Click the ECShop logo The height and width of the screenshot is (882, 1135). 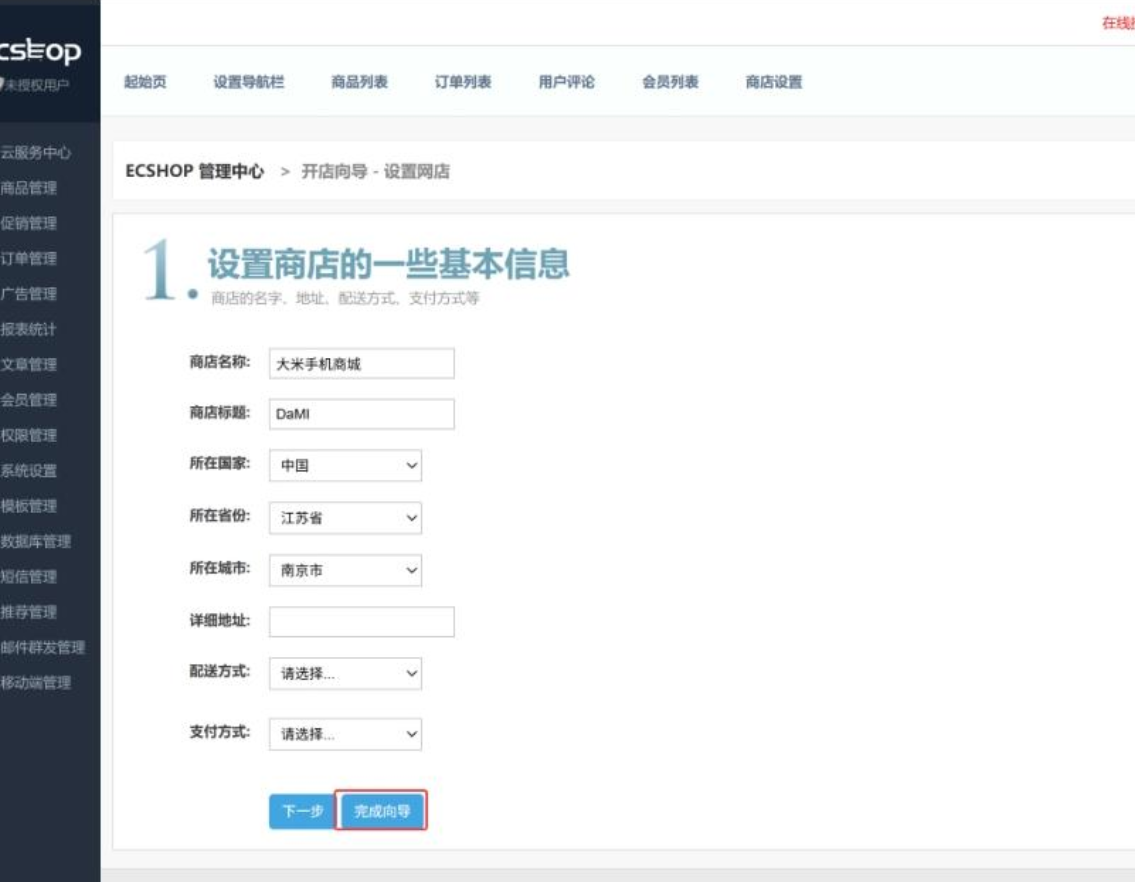41,51
